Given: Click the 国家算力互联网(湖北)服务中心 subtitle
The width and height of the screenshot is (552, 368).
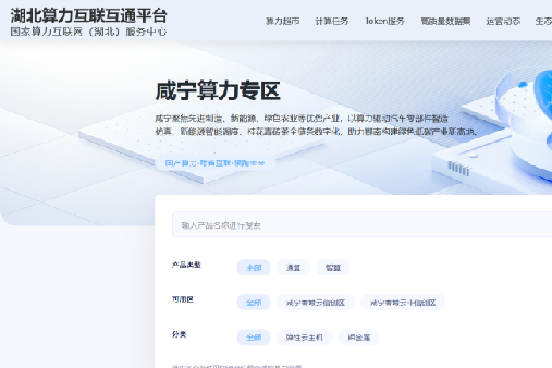Looking at the screenshot, I should pos(89,32).
